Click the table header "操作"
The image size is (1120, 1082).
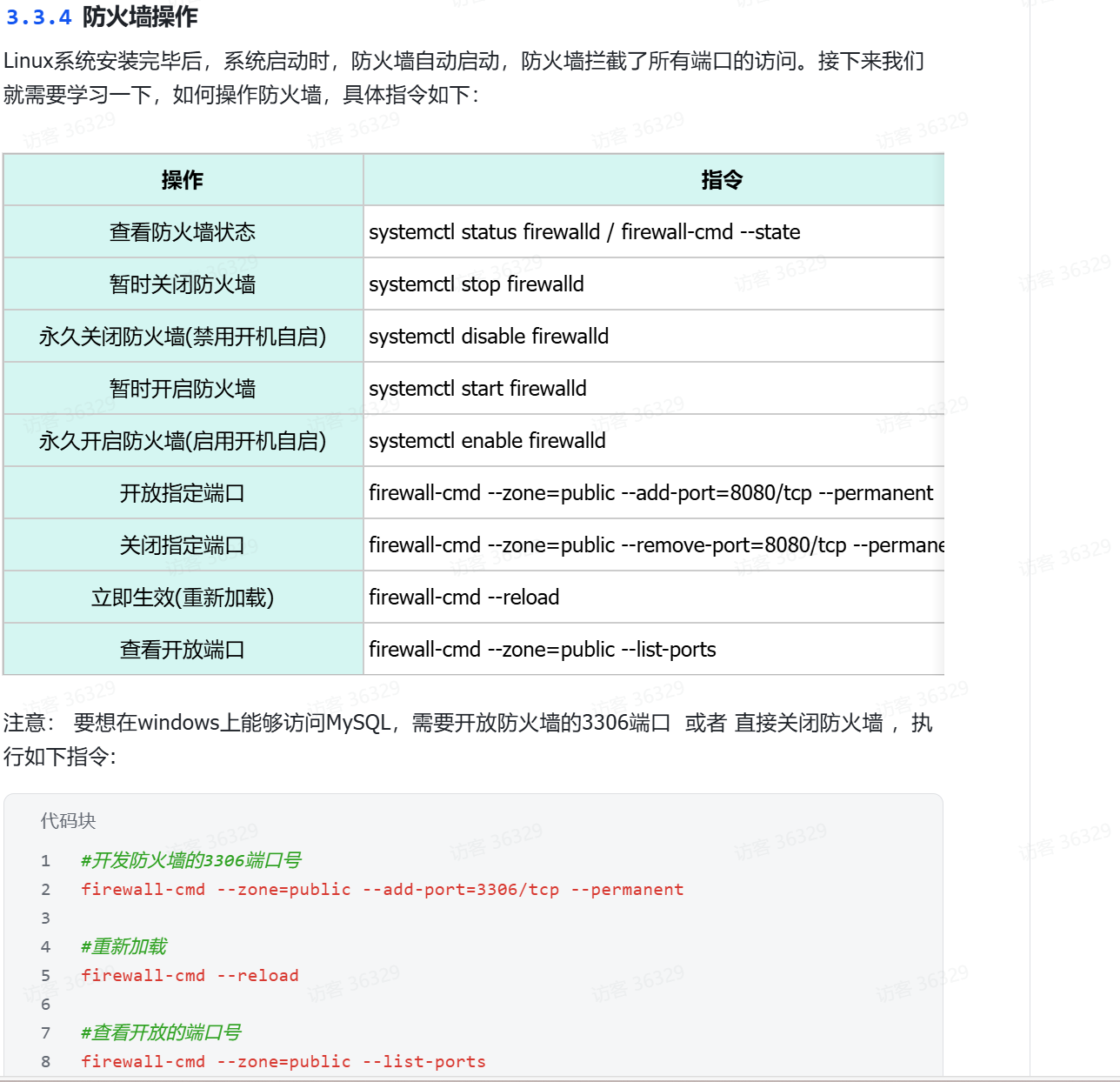pos(183,180)
